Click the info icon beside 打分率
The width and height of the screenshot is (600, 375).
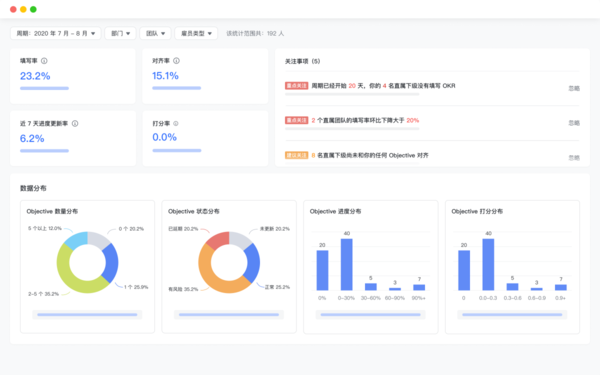pyautogui.click(x=176, y=124)
